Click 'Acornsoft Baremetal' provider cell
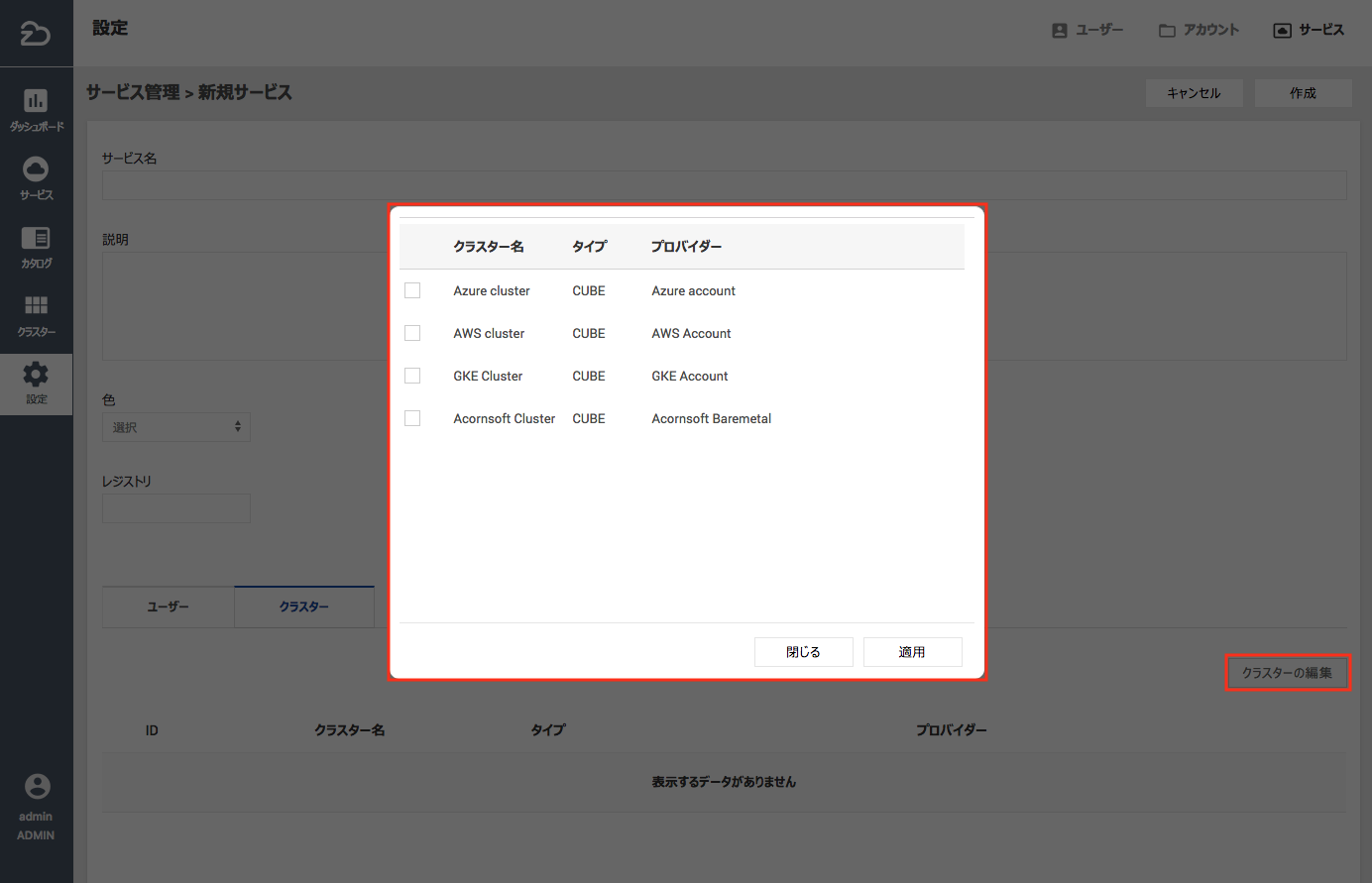Viewport: 1372px width, 883px height. [712, 418]
